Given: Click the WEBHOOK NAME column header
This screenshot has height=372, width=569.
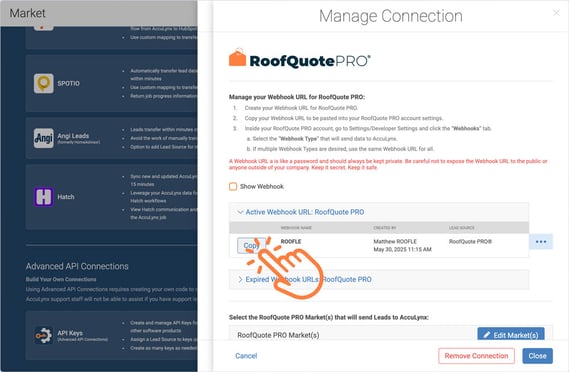Looking at the screenshot, I should click(x=296, y=228).
